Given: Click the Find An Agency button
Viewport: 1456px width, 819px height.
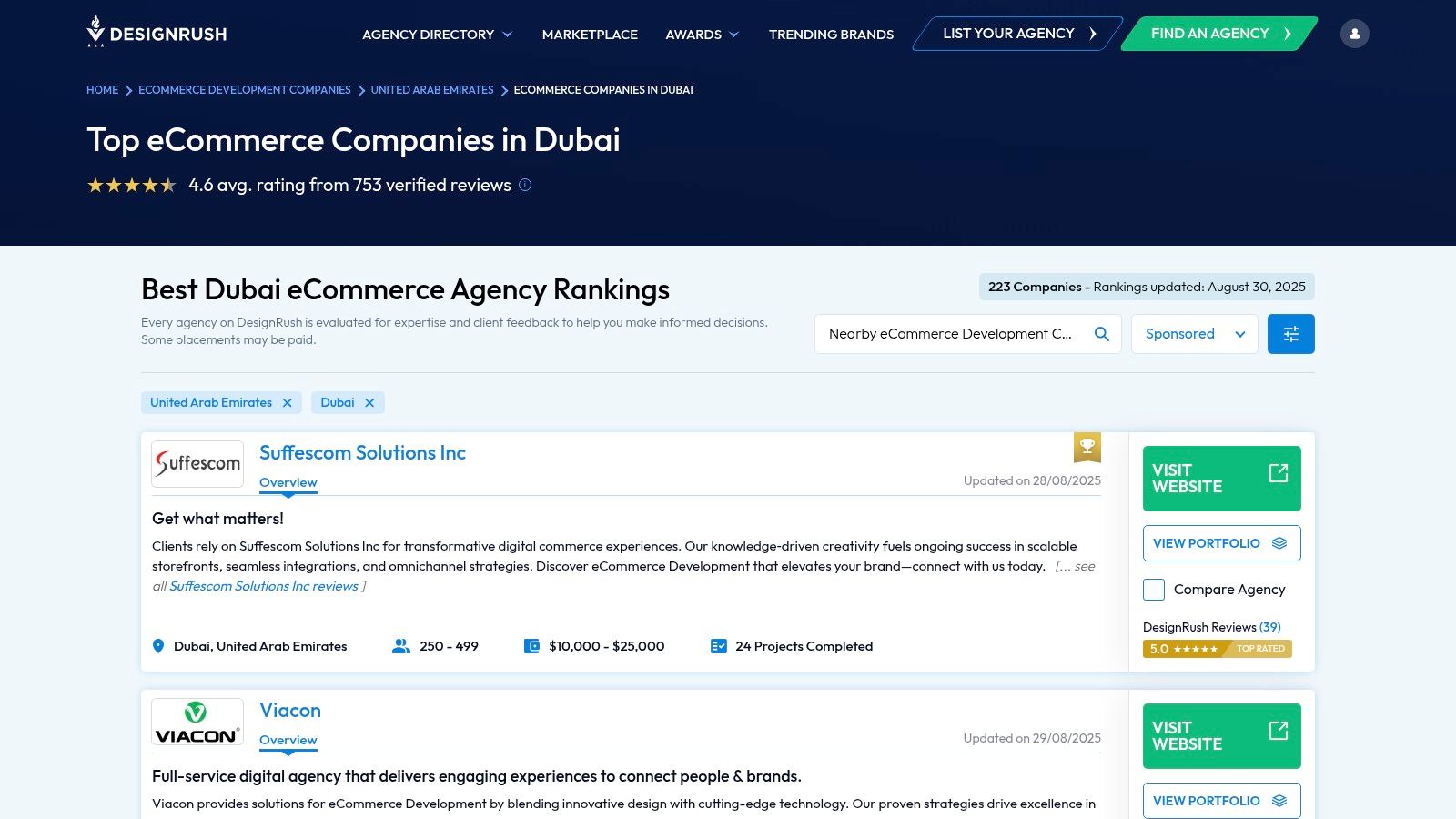Looking at the screenshot, I should pyautogui.click(x=1210, y=33).
